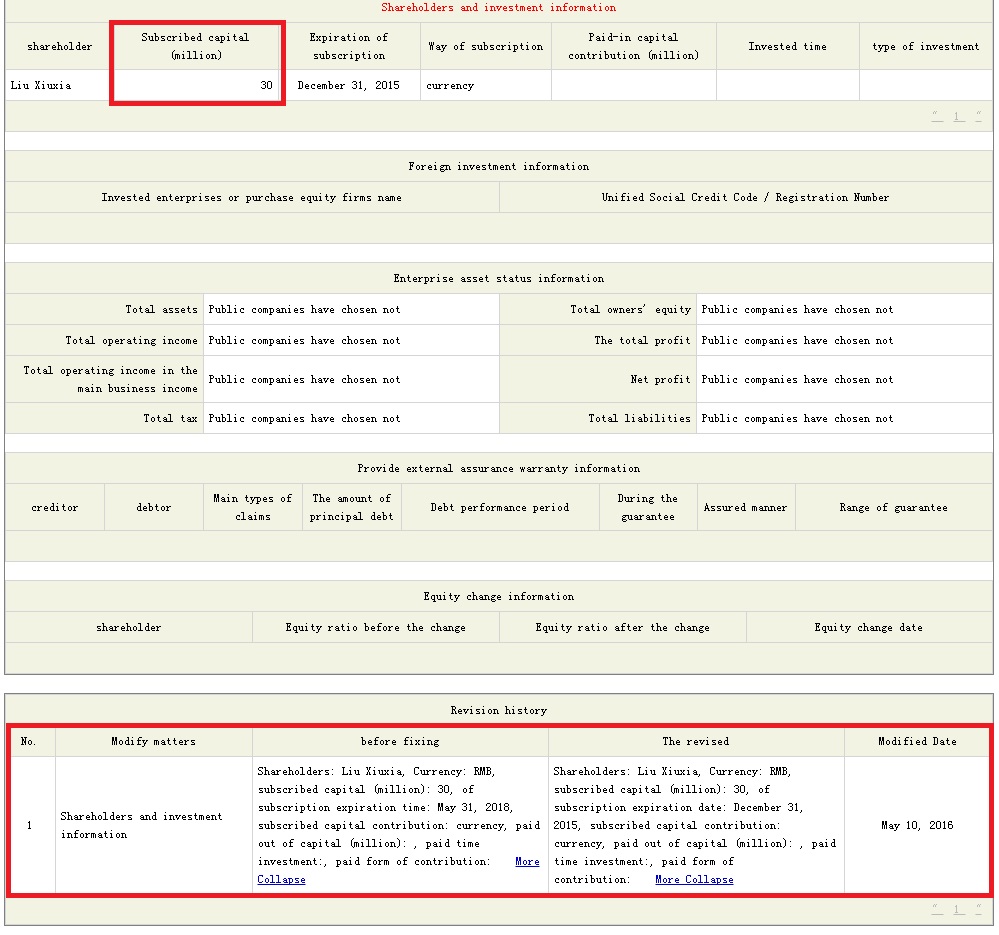
Task: Select the 'May 10, 2016' modified date cell
Action: point(917,825)
